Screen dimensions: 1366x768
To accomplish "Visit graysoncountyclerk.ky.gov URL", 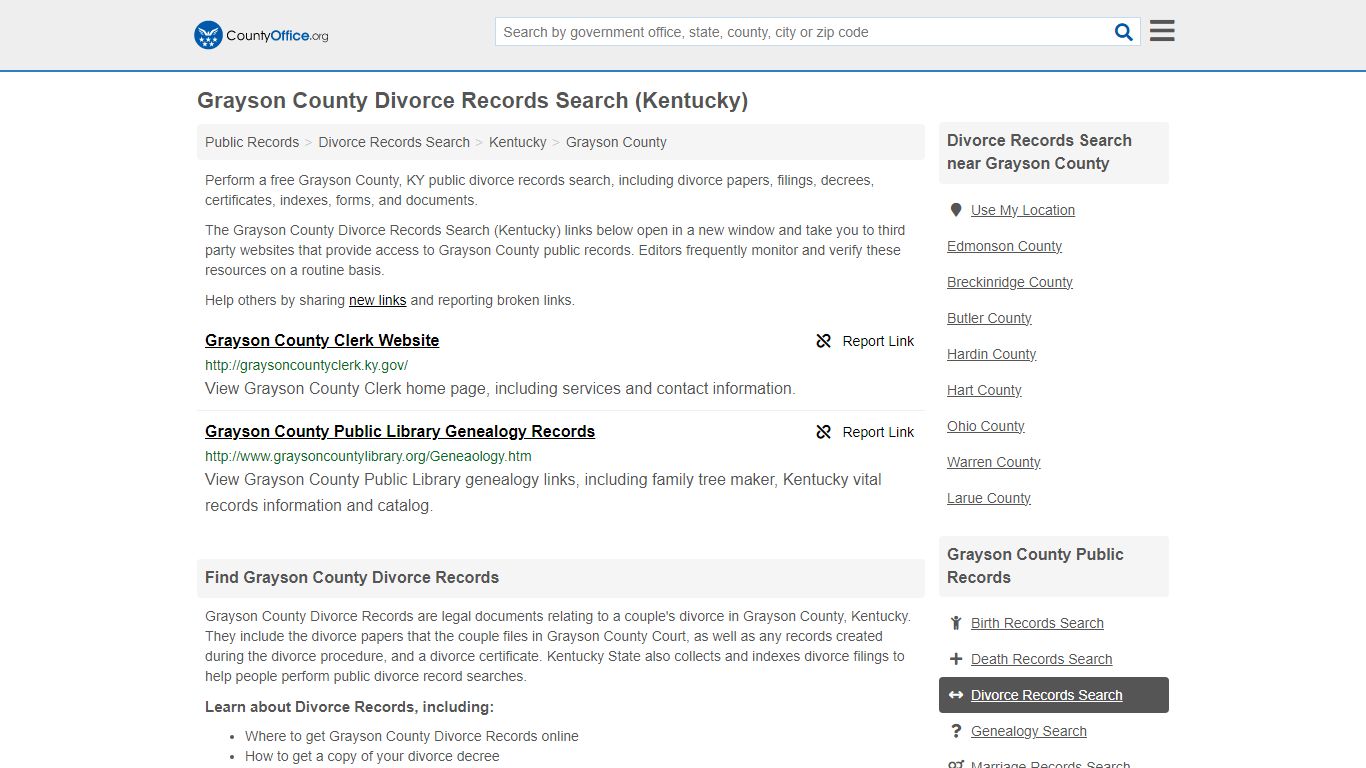I will 306,365.
